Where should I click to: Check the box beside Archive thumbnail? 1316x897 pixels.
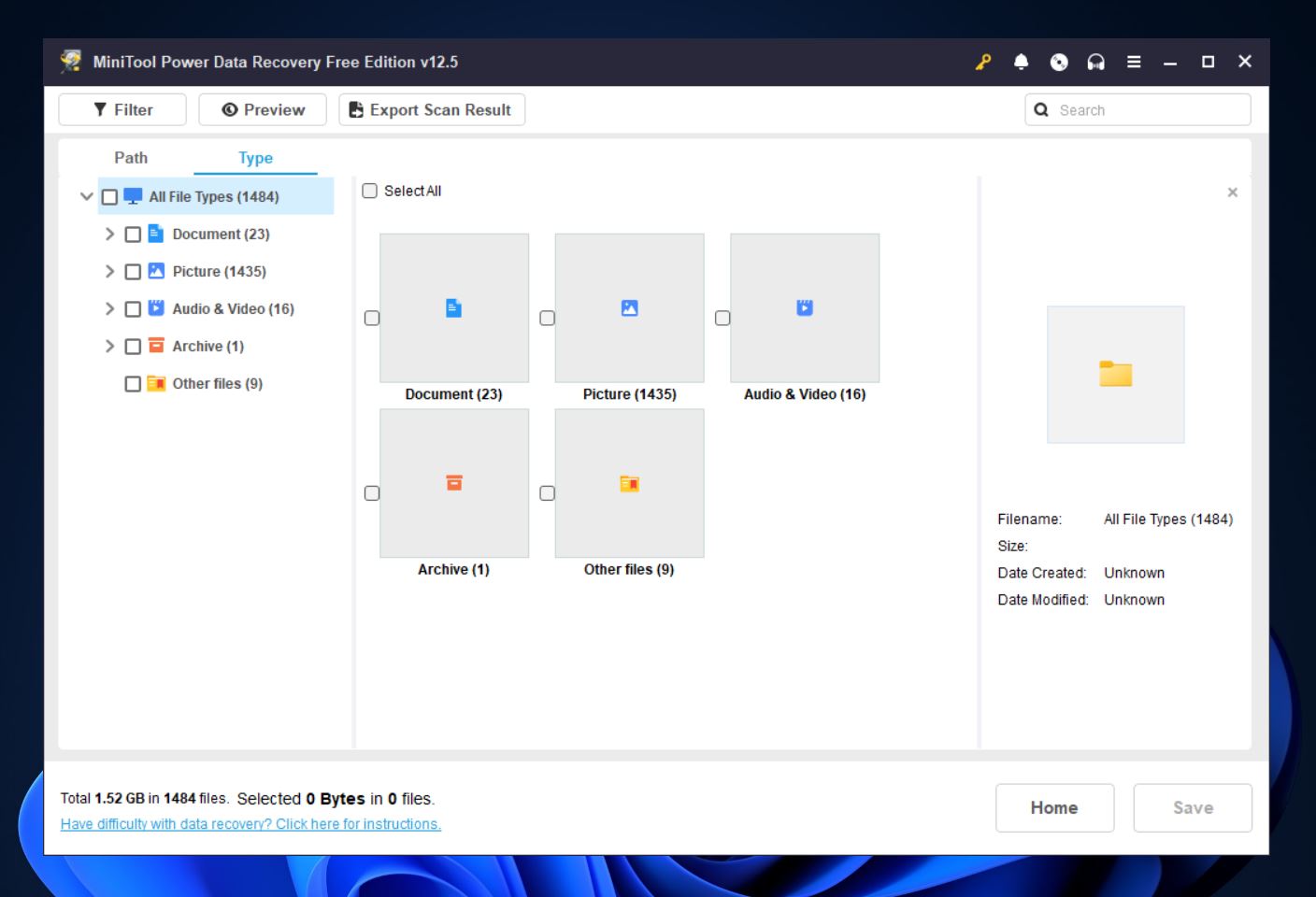tap(372, 492)
